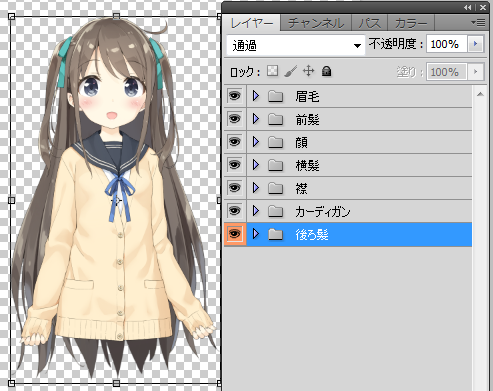Screen dimensions: 493x391
Task: Open the 通過 blend mode dropdown
Action: click(x=295, y=45)
